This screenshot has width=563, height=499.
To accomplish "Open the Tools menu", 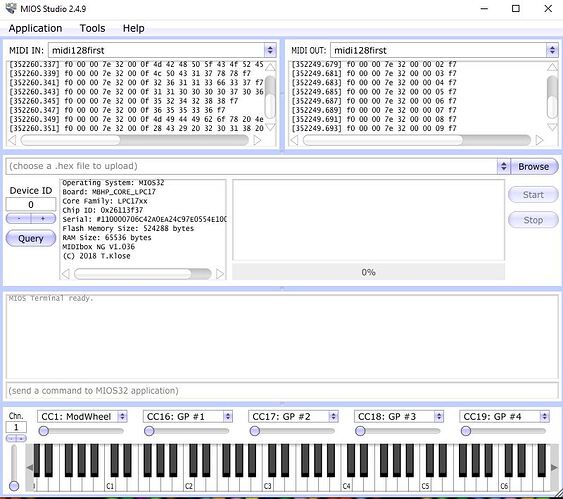I will [92, 28].
